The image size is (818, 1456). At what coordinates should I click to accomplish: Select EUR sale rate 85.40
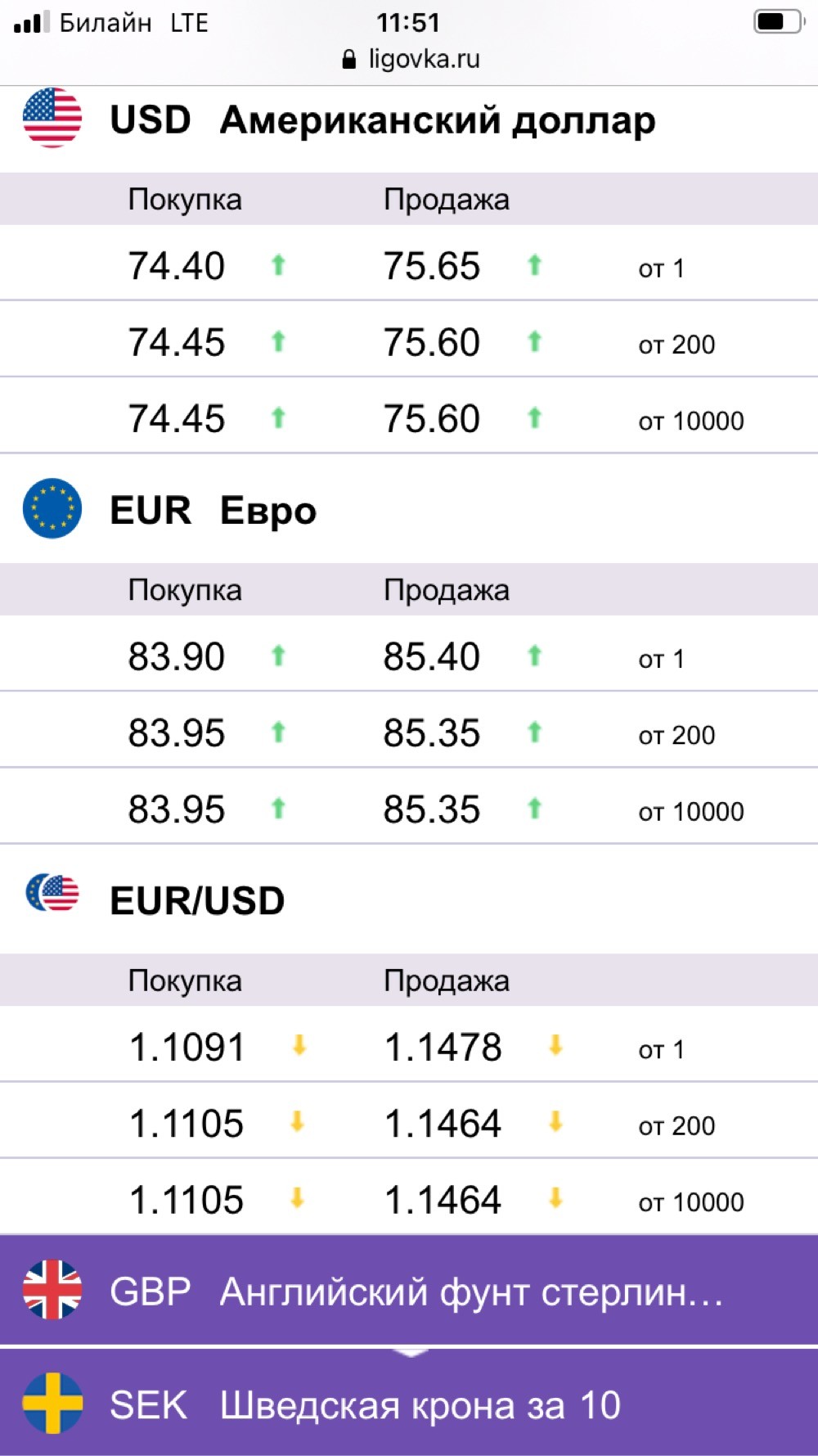[x=432, y=656]
